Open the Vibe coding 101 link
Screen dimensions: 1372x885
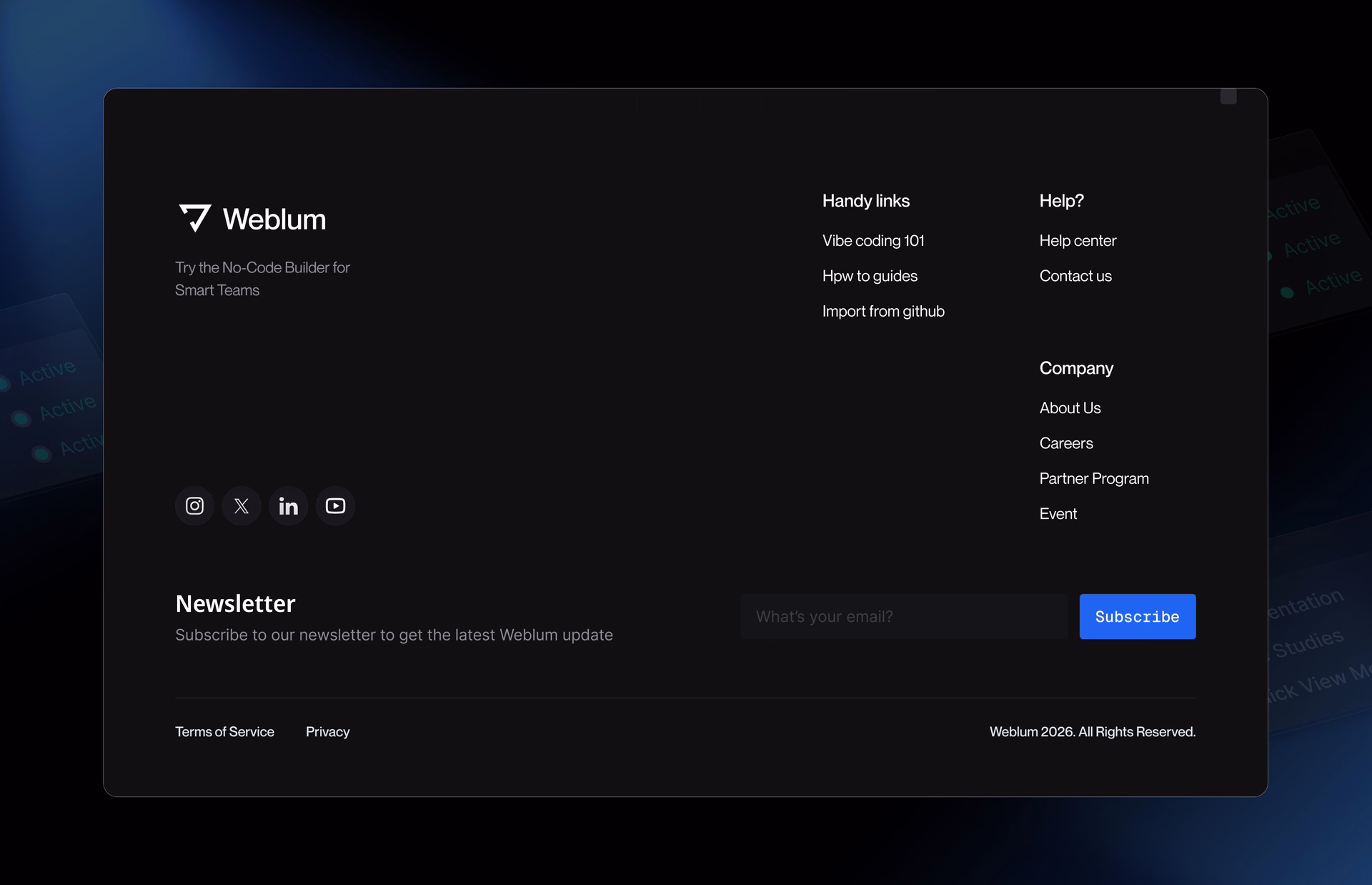873,241
